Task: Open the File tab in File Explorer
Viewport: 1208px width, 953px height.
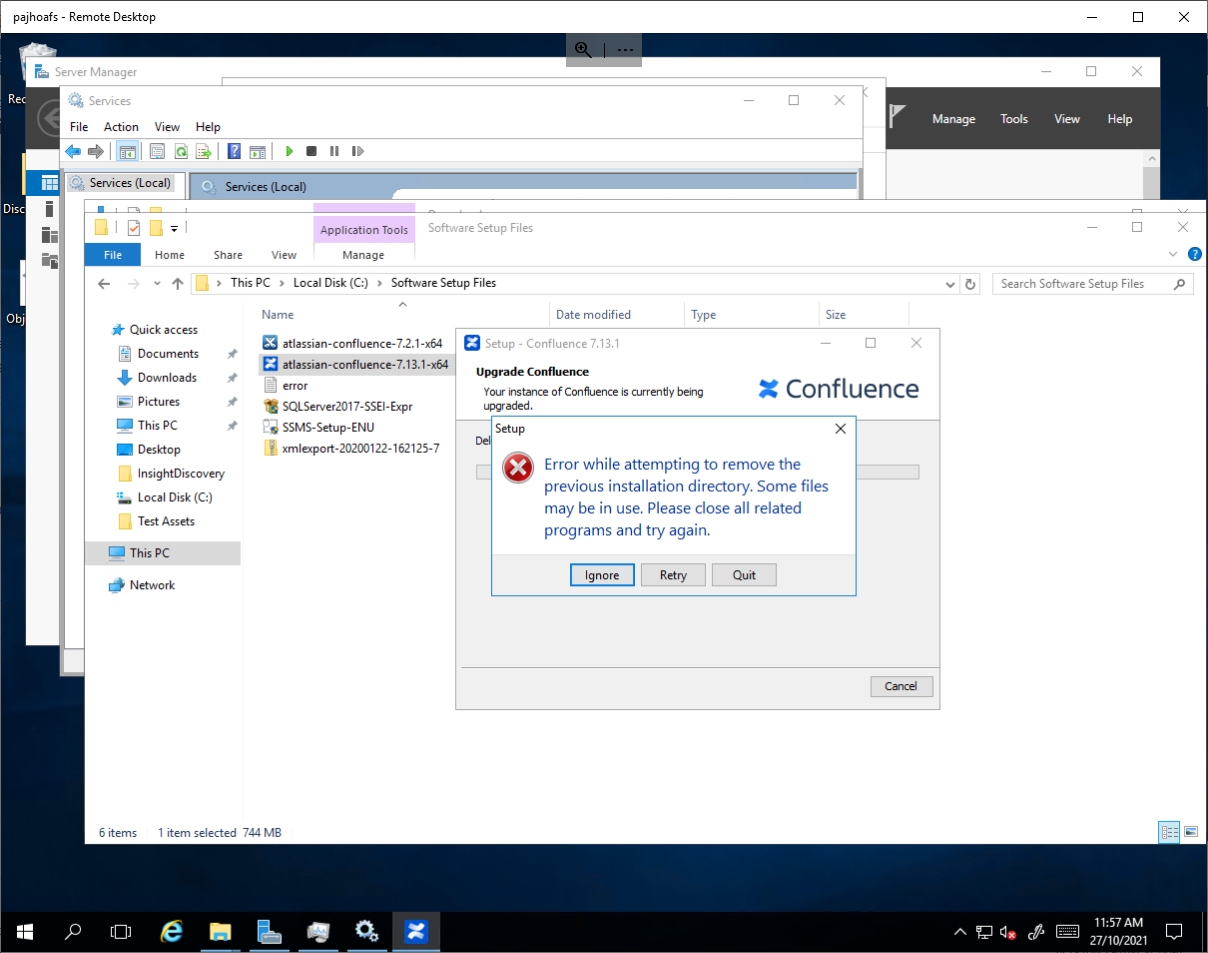Action: [x=113, y=255]
